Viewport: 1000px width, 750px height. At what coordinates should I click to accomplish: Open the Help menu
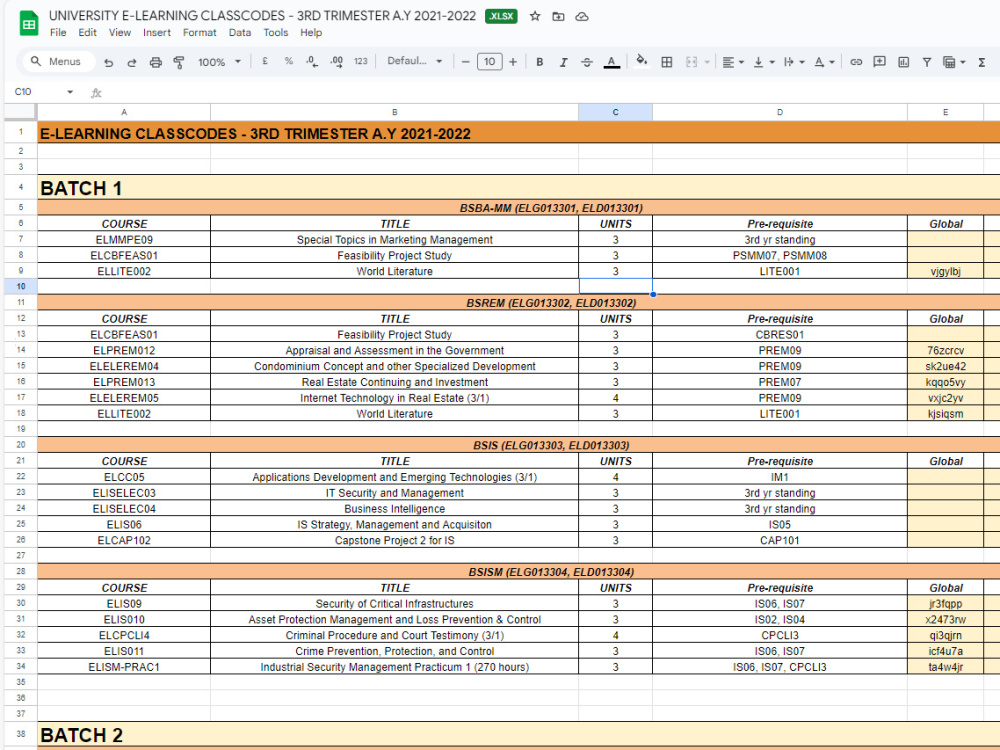[311, 33]
